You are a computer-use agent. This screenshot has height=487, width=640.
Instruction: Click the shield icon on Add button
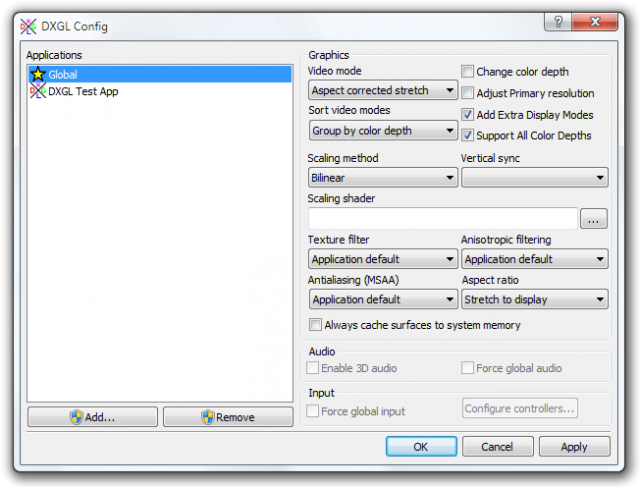point(76,417)
